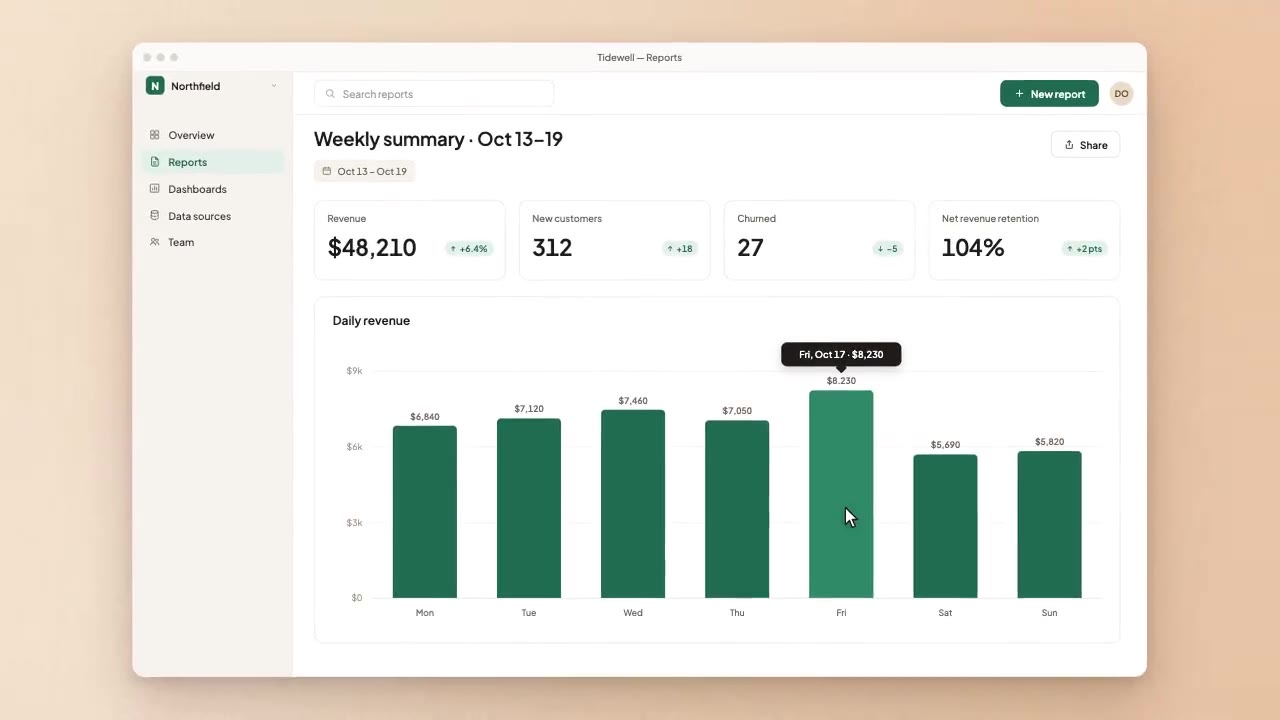This screenshot has width=1280, height=720.
Task: Click the Revenue $48,210 card
Action: click(x=409, y=240)
